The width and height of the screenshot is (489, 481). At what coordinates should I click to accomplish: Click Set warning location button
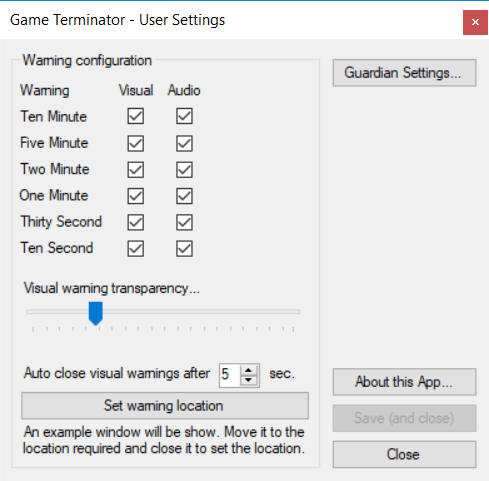click(165, 406)
